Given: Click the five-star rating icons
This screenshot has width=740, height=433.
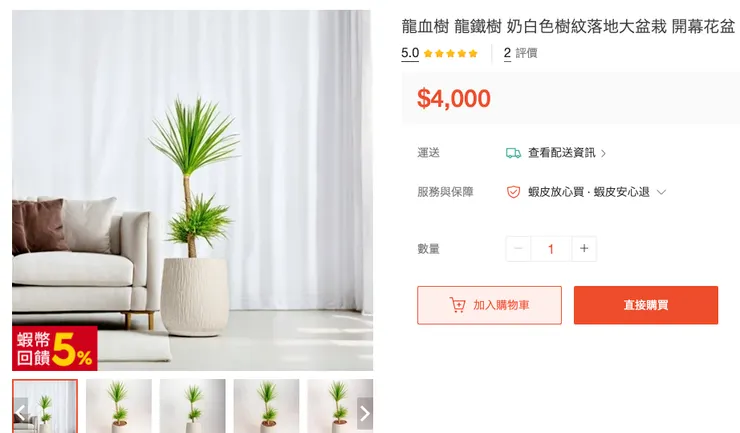Looking at the screenshot, I should coord(450,53).
